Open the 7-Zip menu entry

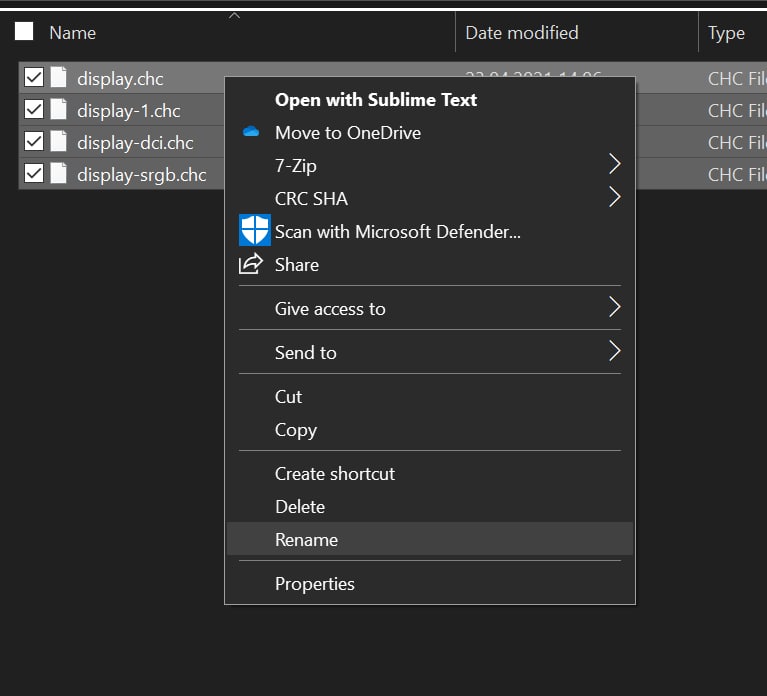(x=430, y=165)
